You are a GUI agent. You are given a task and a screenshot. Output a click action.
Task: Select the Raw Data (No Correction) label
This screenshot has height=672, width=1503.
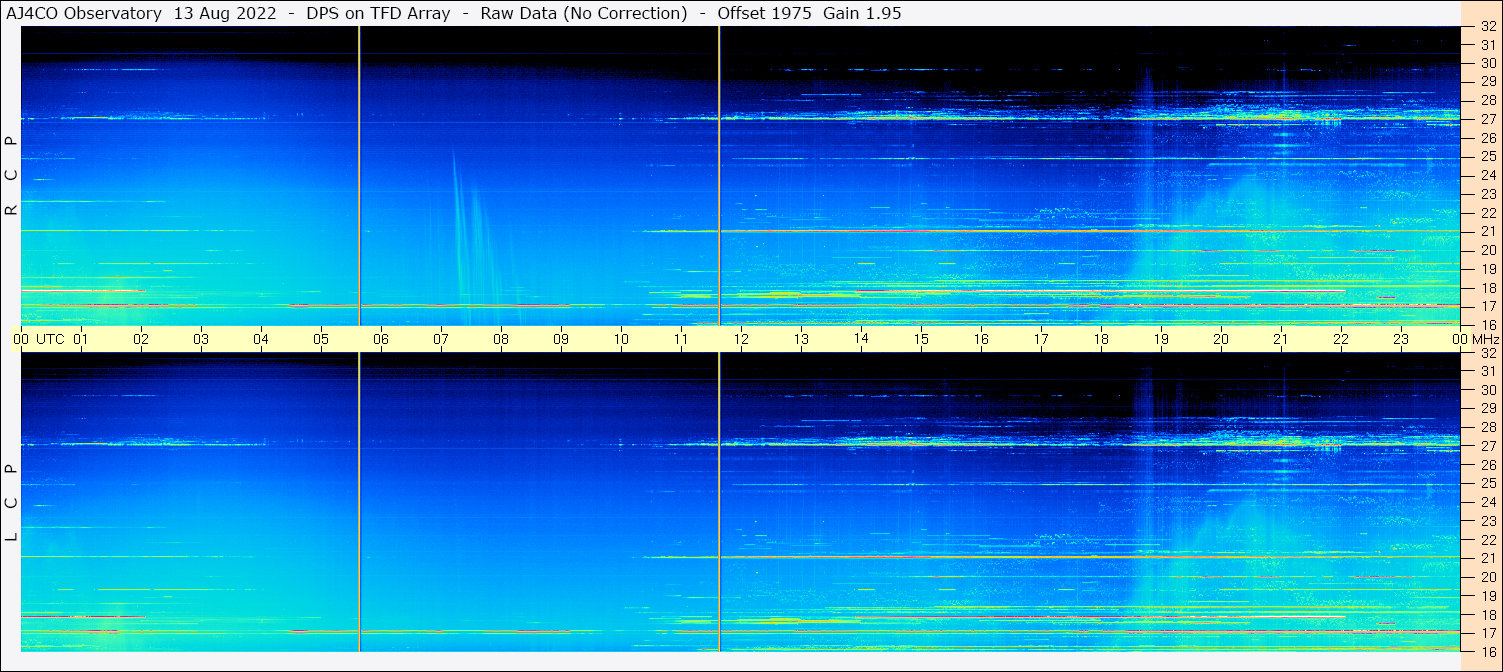[x=583, y=13]
